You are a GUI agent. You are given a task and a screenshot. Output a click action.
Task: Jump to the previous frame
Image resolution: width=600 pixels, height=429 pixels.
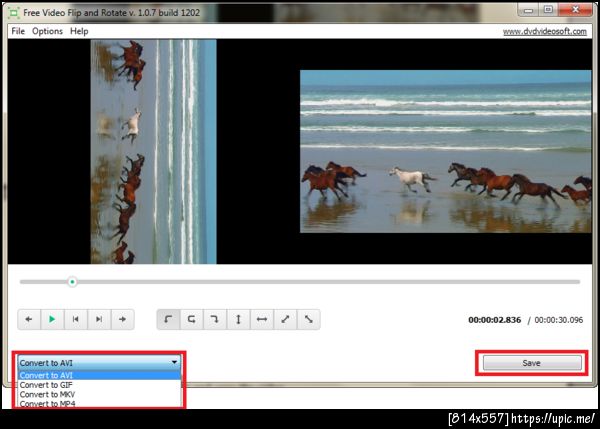coord(75,319)
